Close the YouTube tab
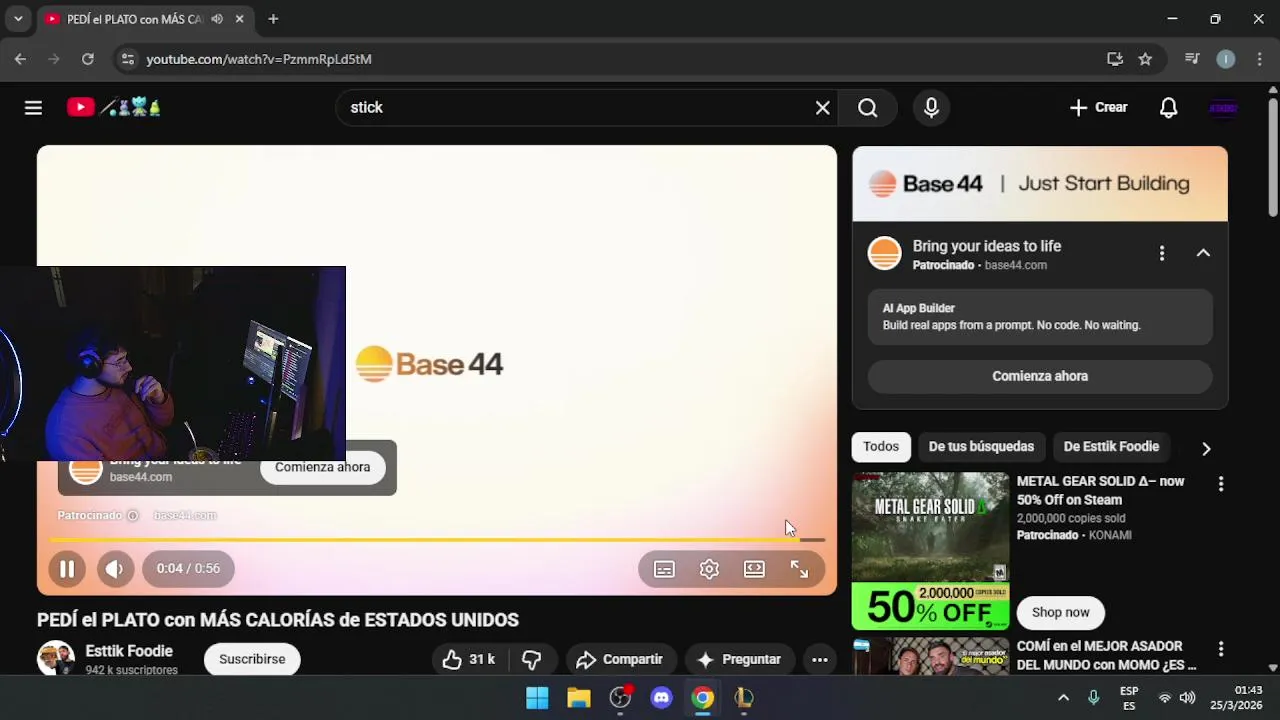 240,19
